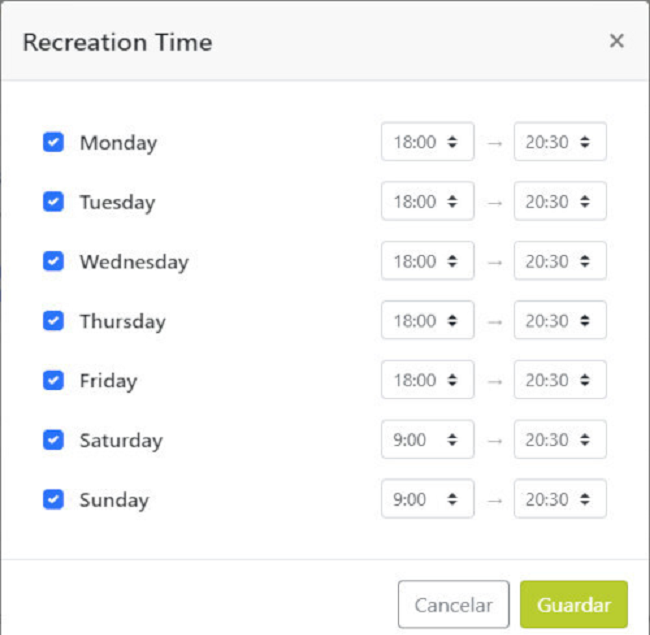
Task: Open Monday end time dropdown
Action: (x=560, y=142)
